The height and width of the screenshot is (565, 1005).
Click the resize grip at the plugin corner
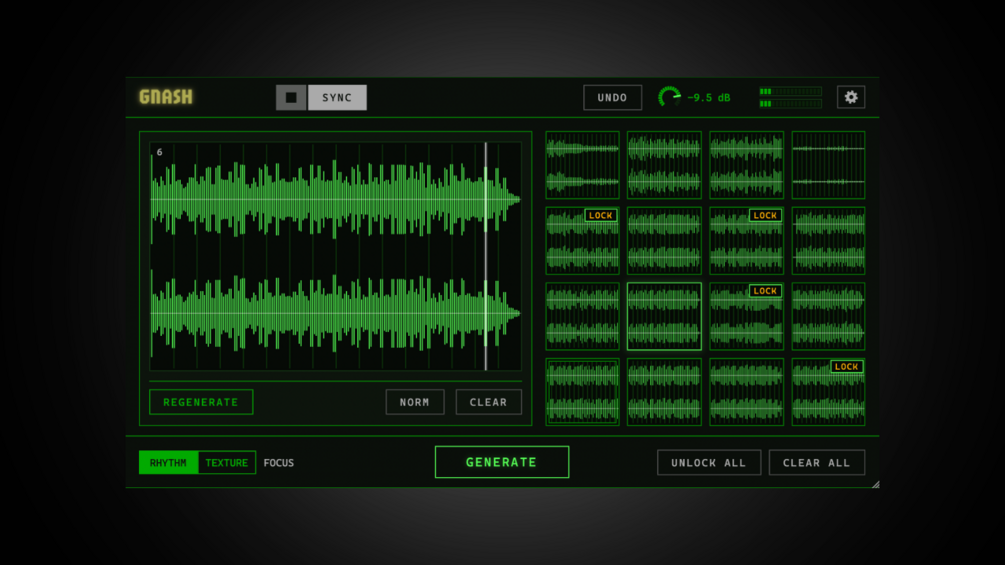point(876,484)
